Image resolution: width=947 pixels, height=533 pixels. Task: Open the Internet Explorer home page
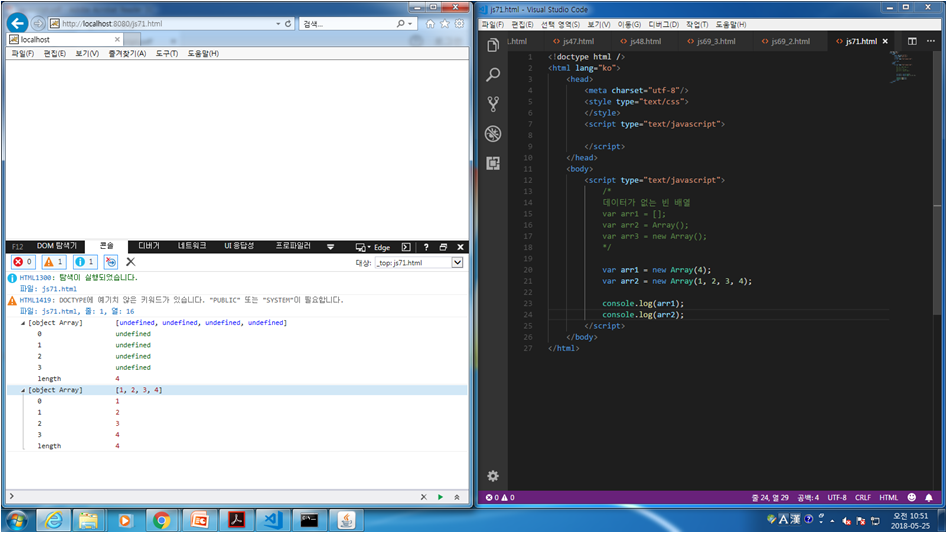click(x=430, y=24)
